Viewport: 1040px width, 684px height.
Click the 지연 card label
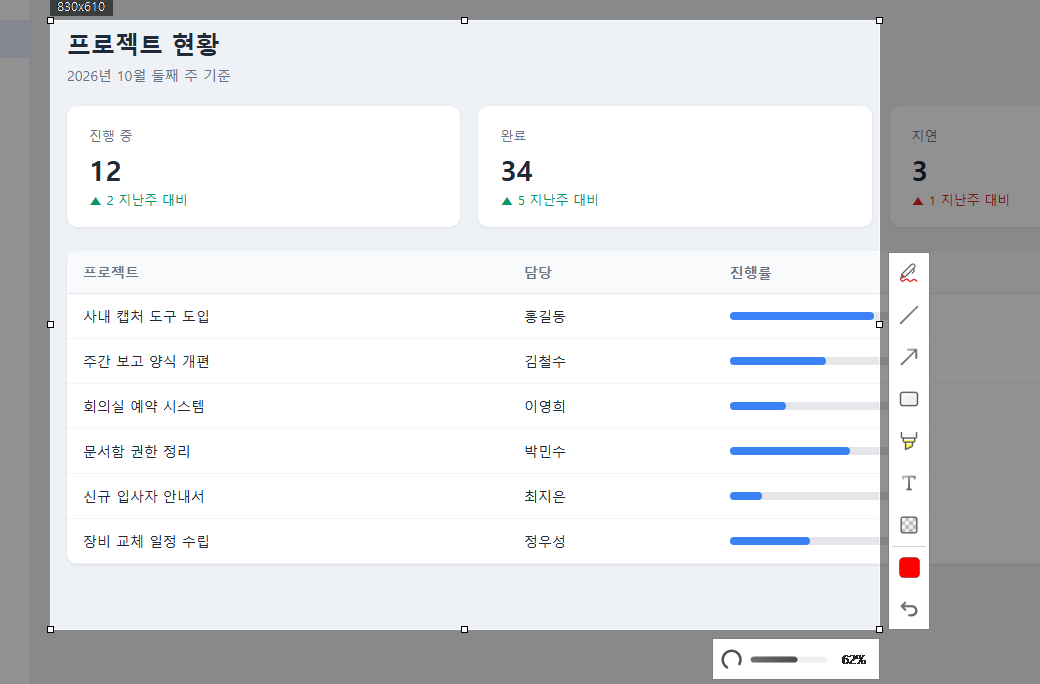click(x=925, y=135)
